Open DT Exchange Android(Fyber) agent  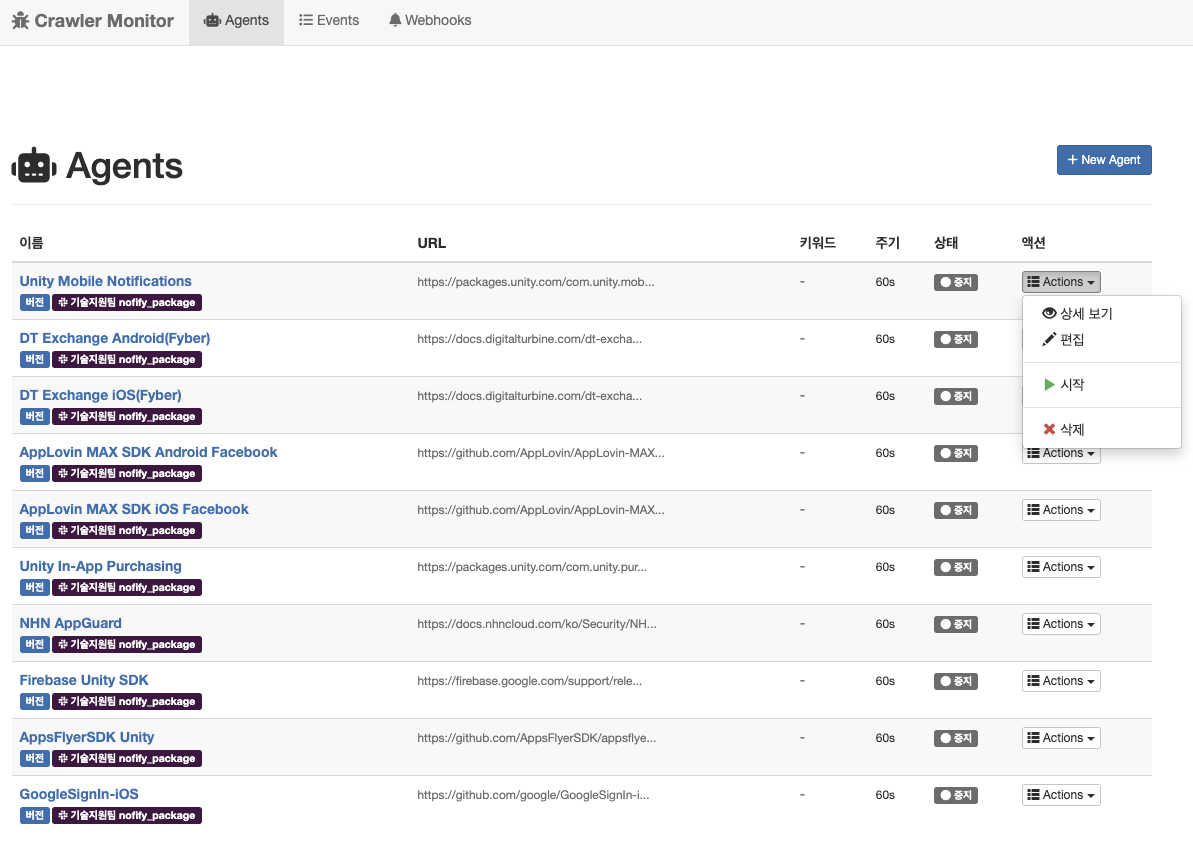click(x=115, y=338)
